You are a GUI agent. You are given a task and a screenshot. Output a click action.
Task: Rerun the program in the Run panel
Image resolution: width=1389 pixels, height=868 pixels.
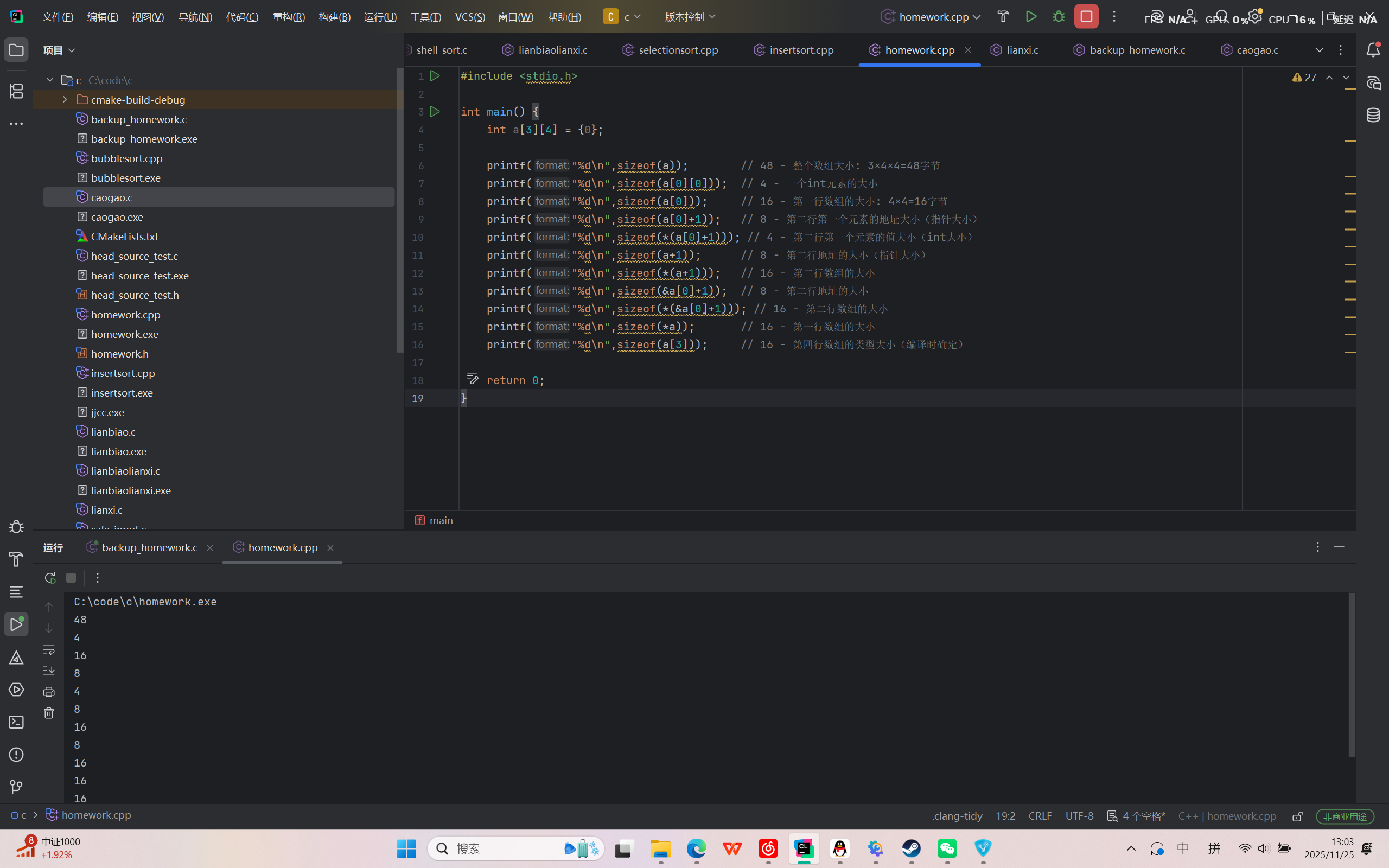50,578
